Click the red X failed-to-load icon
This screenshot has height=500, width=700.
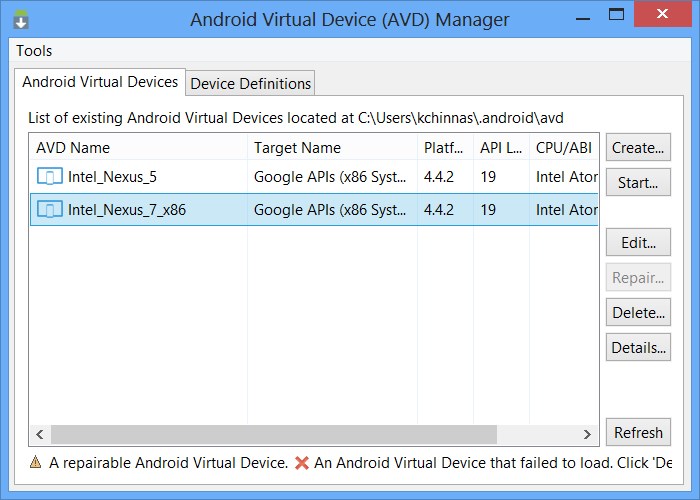(301, 463)
